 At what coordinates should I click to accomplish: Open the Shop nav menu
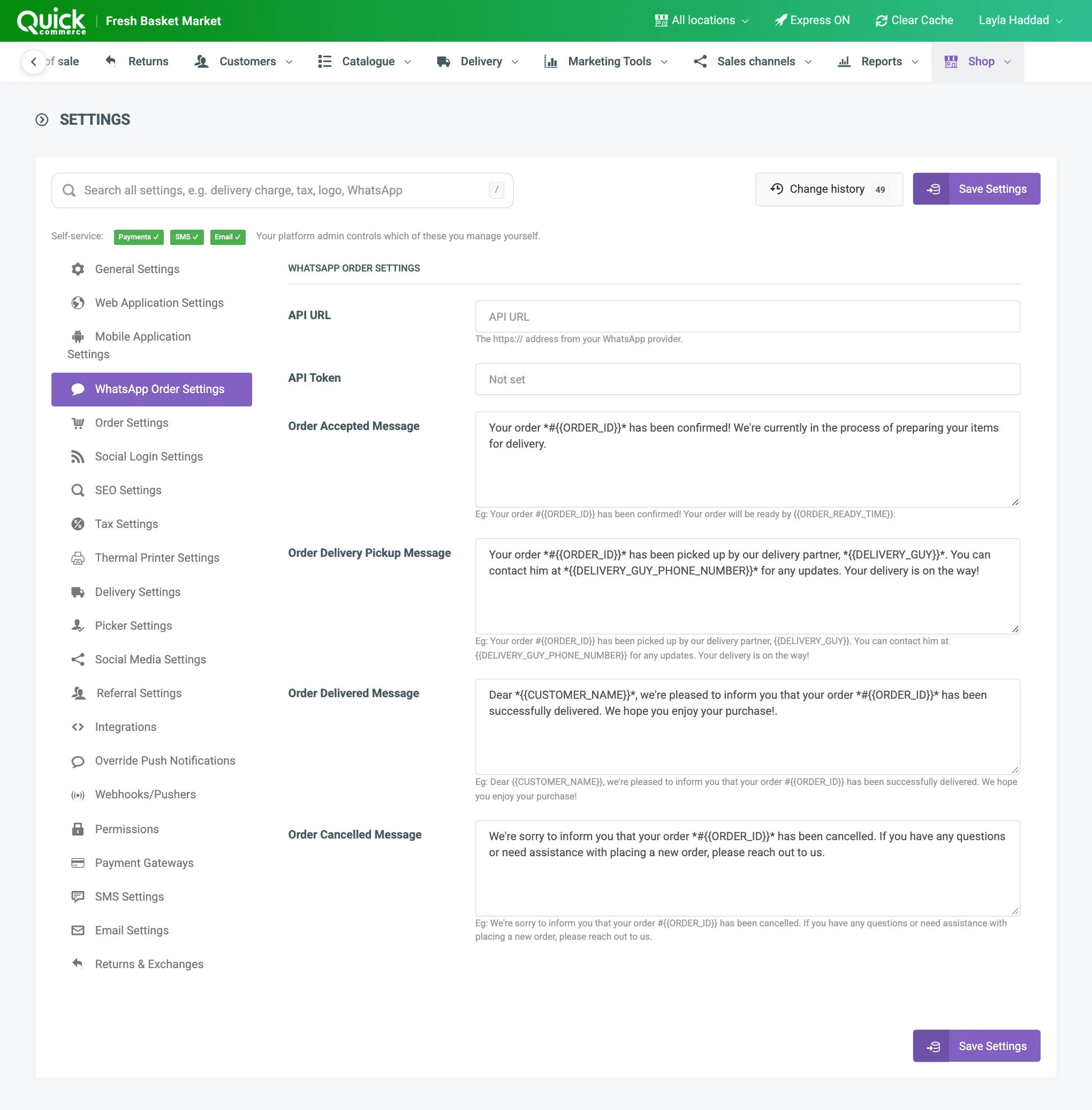(x=977, y=62)
